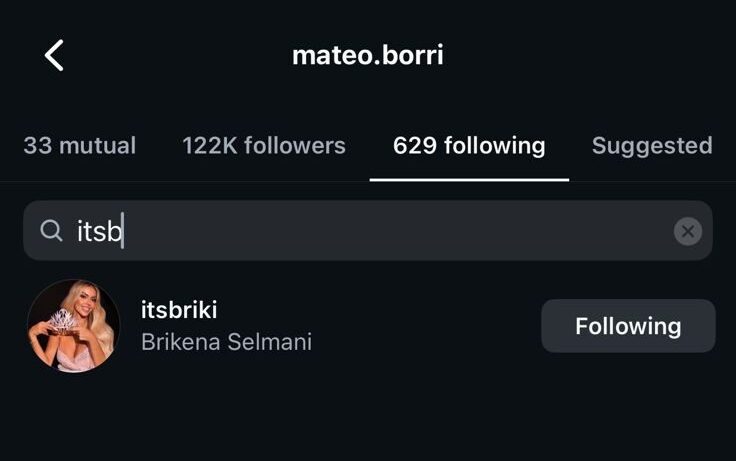Open the 122K followers tab
Image resolution: width=736 pixels, height=461 pixels.
pyautogui.click(x=264, y=145)
